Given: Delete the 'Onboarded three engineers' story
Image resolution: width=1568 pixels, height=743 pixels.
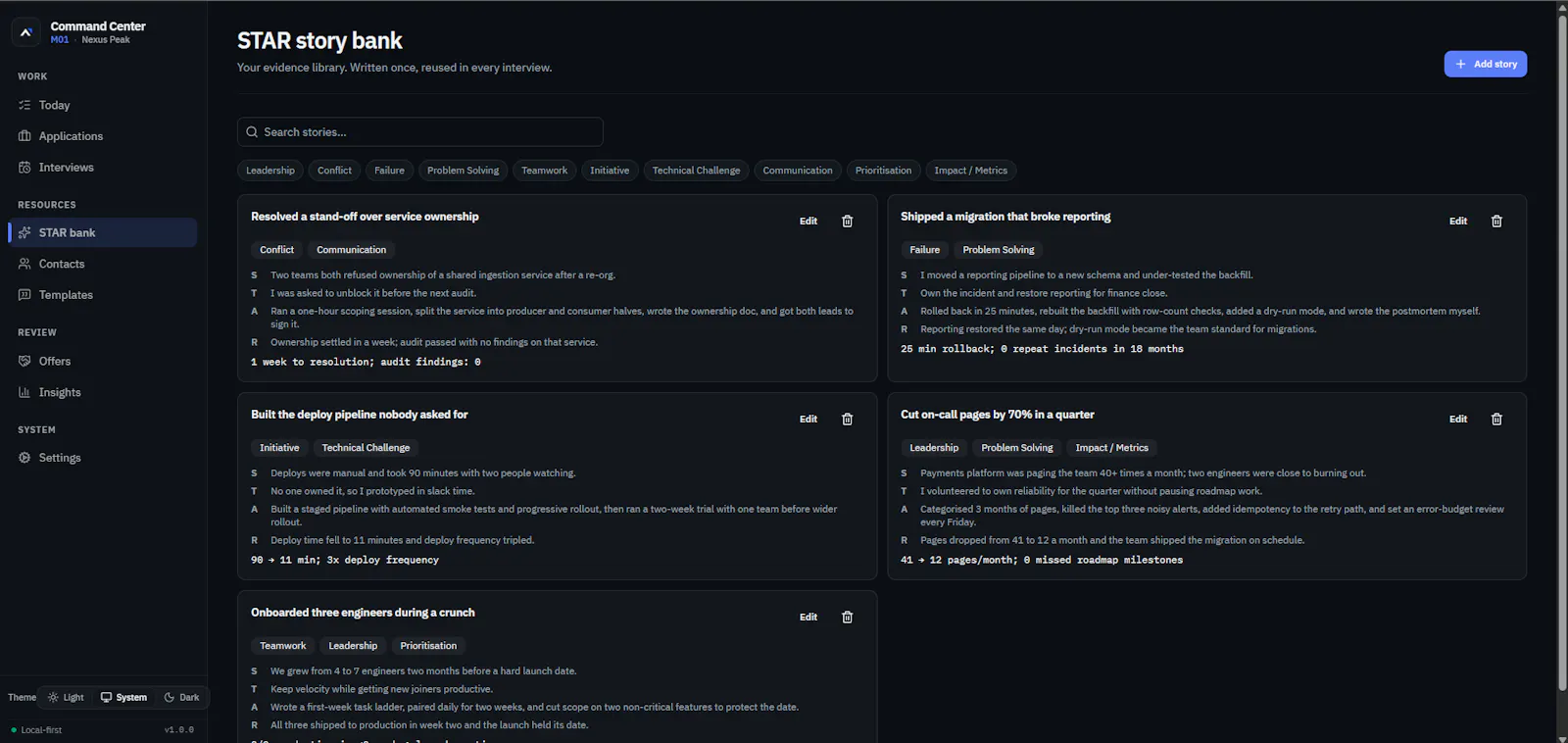Looking at the screenshot, I should tap(848, 618).
